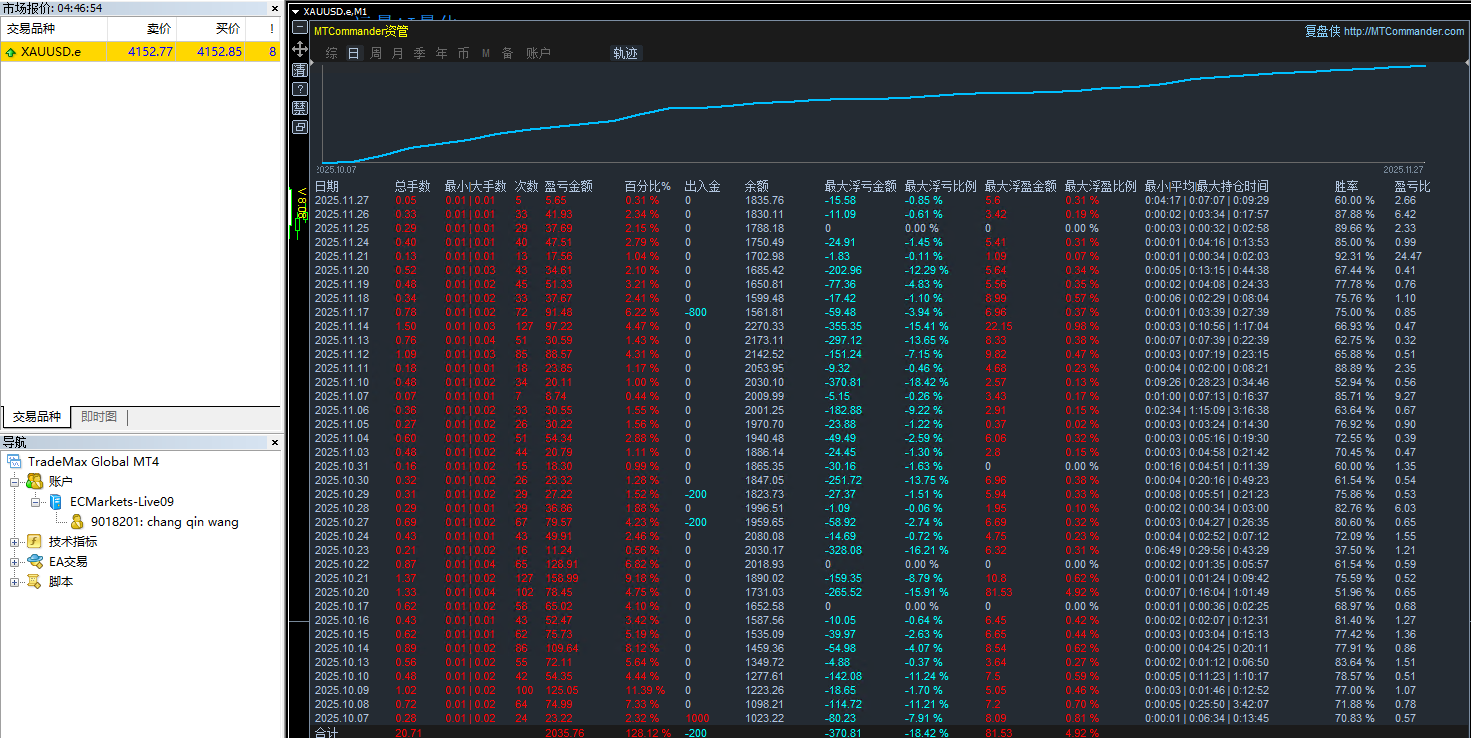This screenshot has width=1471, height=738.
Task: Open the http://MTCommander.com link
Action: coord(1403,31)
